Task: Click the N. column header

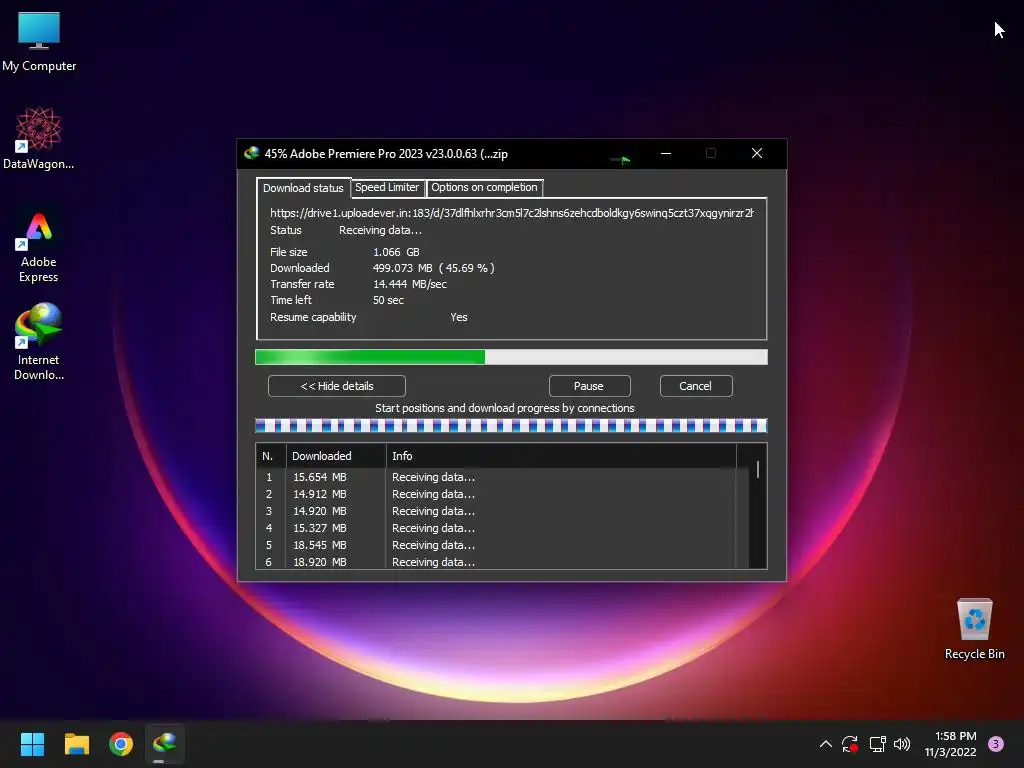Action: click(x=271, y=456)
